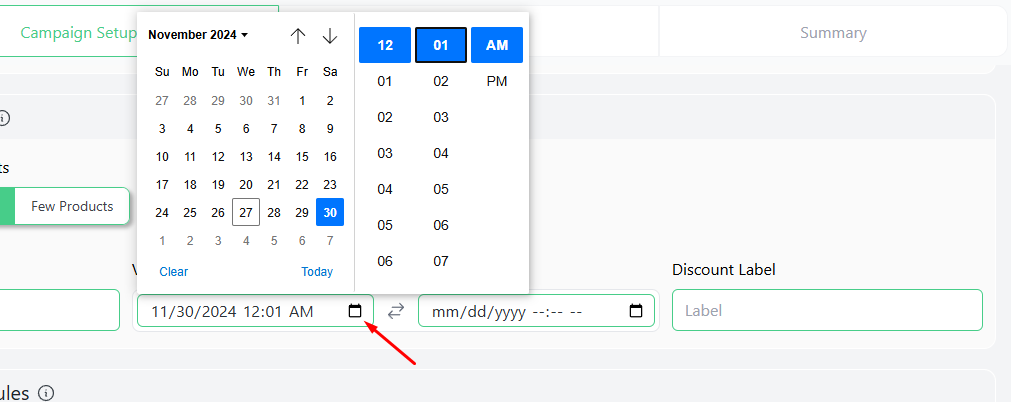Click info icon beside the Rules heading
The image size is (1011, 402).
[x=46, y=392]
